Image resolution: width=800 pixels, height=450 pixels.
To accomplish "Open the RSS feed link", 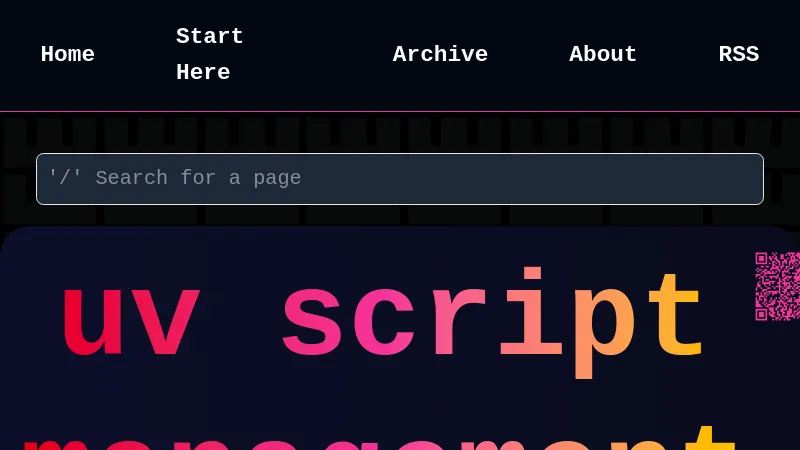I will tap(738, 55).
